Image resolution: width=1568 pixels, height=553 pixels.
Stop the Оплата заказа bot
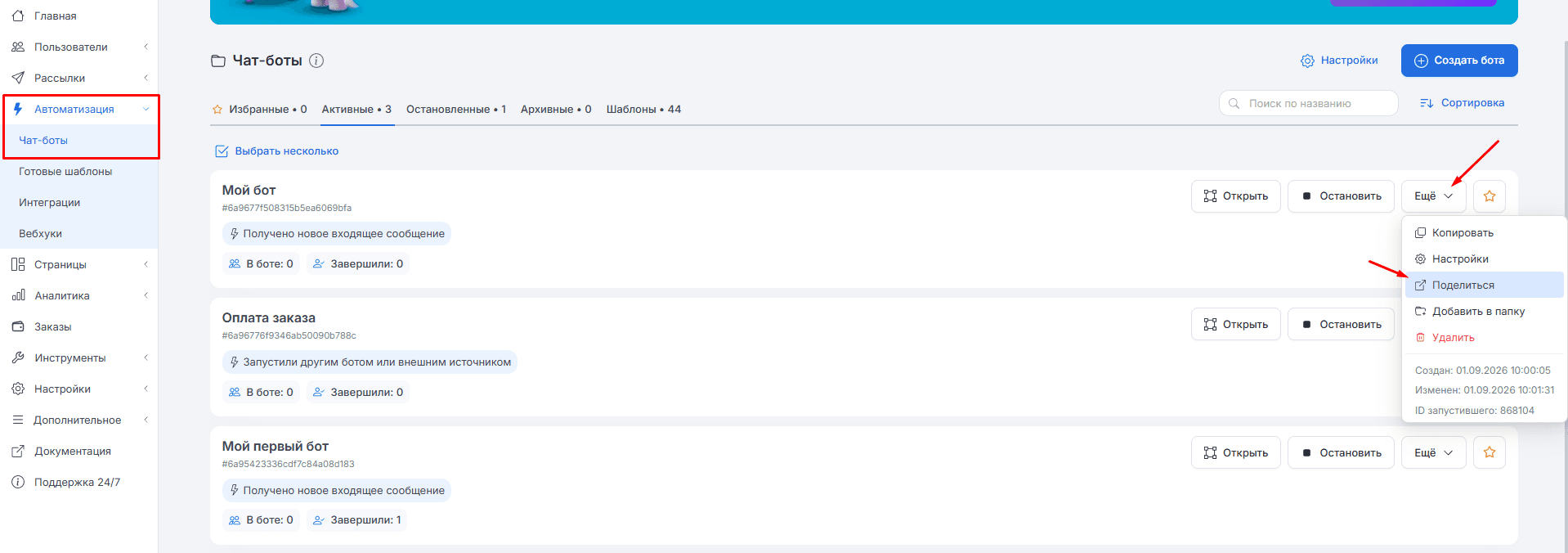pyautogui.click(x=1341, y=325)
